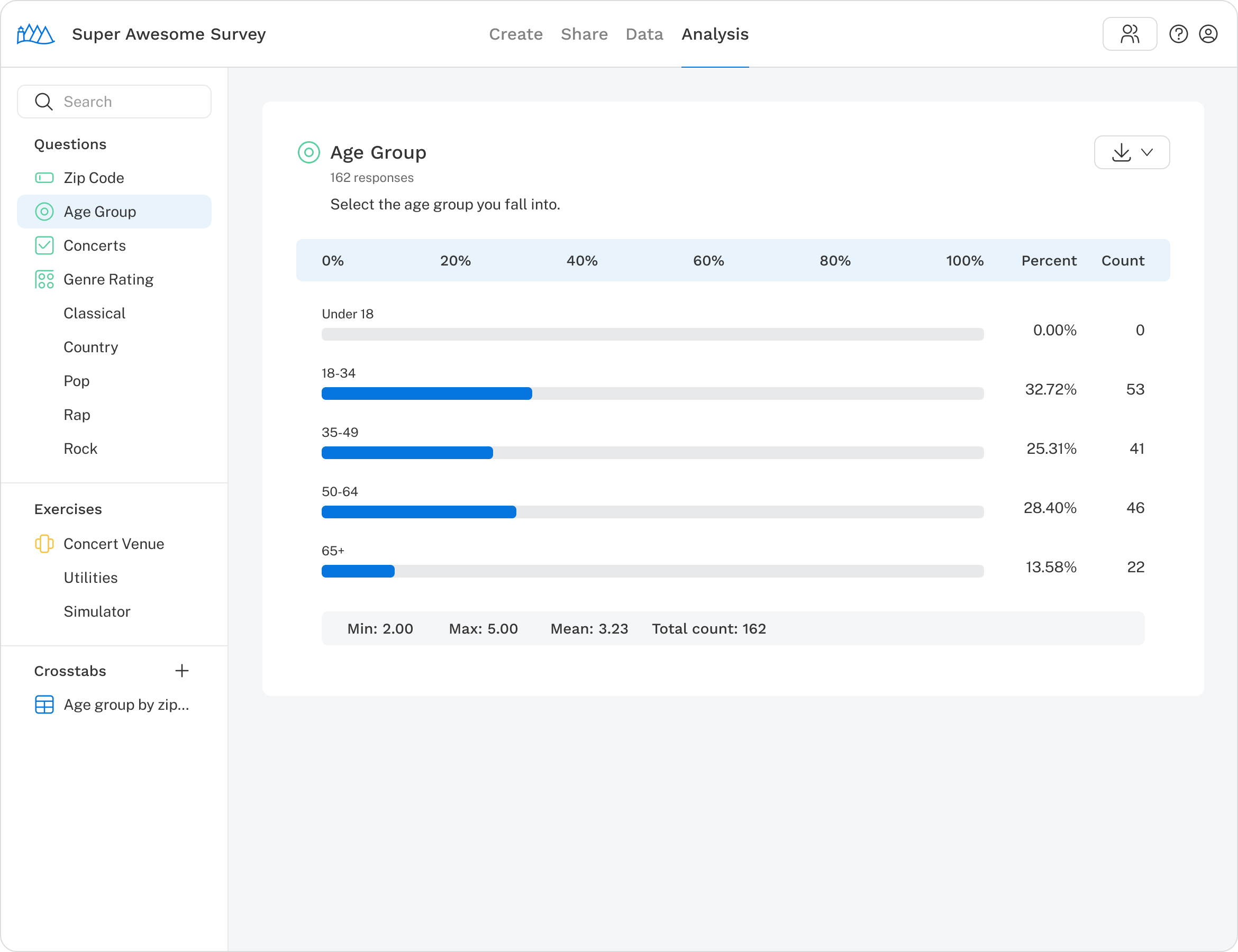Click the Super Awesome Survey title
This screenshot has width=1238, height=952.
pyautogui.click(x=169, y=34)
